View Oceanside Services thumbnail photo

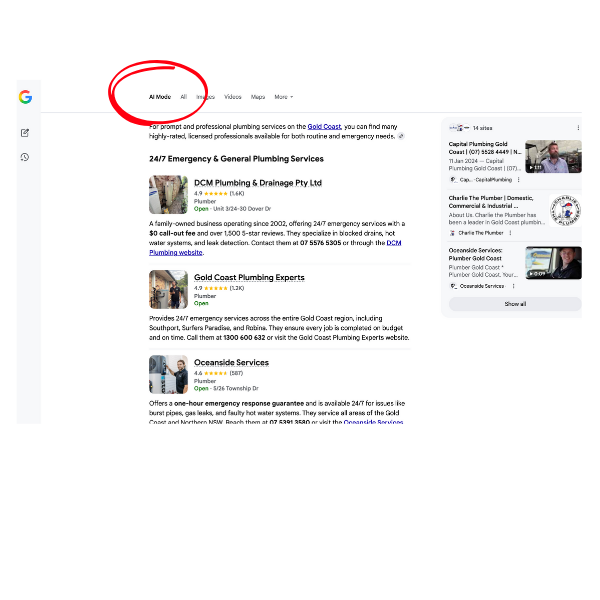point(168,374)
